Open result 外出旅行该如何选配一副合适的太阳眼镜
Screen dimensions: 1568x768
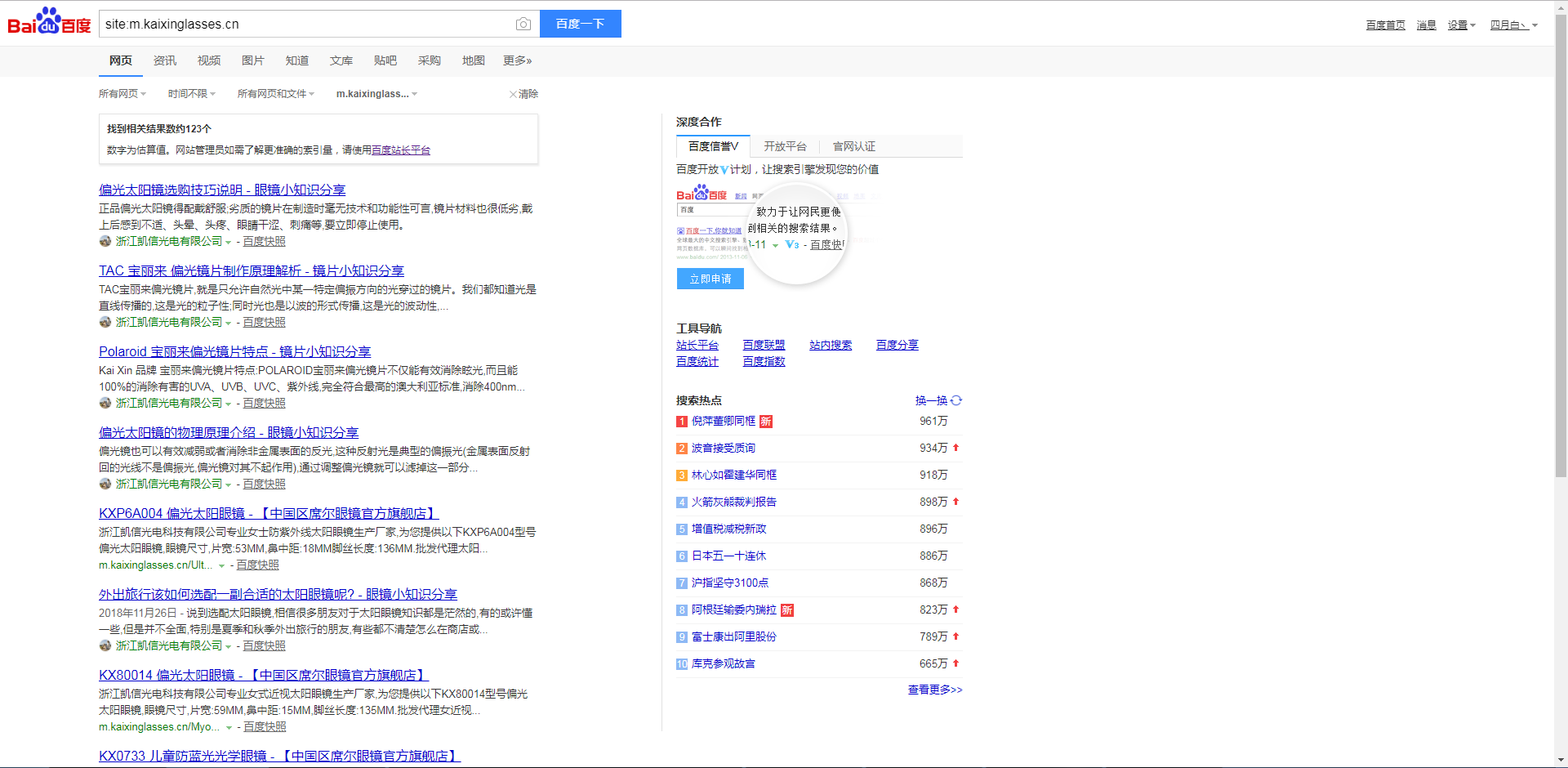(278, 594)
